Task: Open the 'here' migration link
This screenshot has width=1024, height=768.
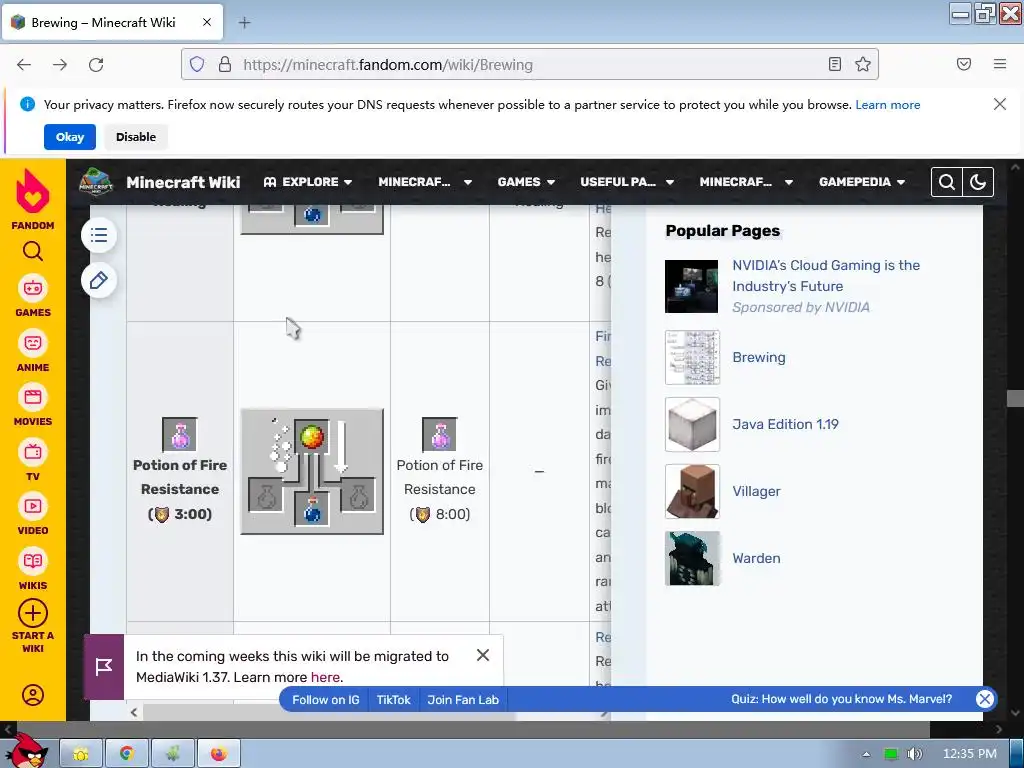Action: click(325, 677)
